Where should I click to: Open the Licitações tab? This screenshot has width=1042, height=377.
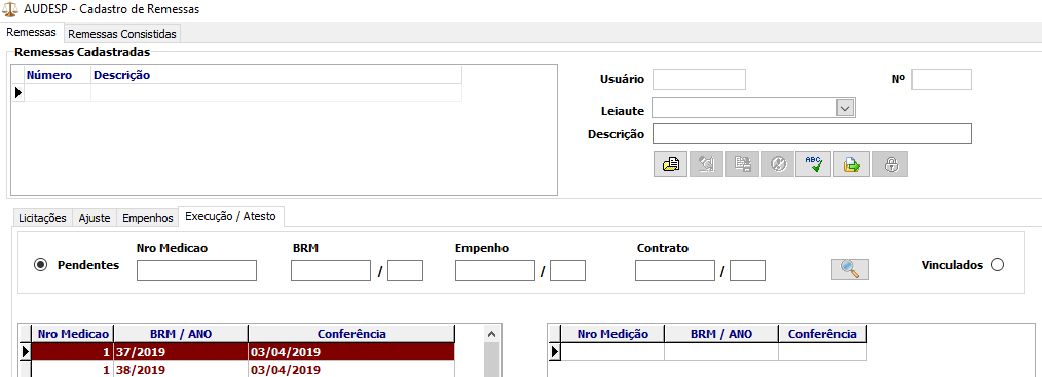43,217
